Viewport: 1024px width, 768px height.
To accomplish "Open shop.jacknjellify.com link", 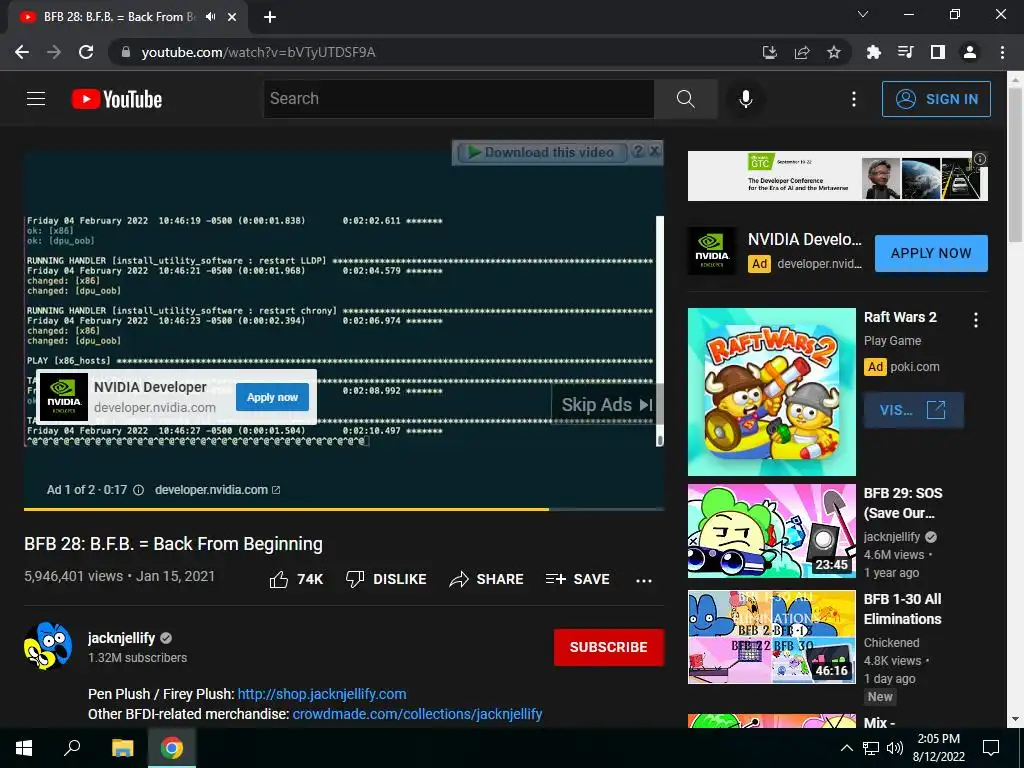I will coord(322,694).
